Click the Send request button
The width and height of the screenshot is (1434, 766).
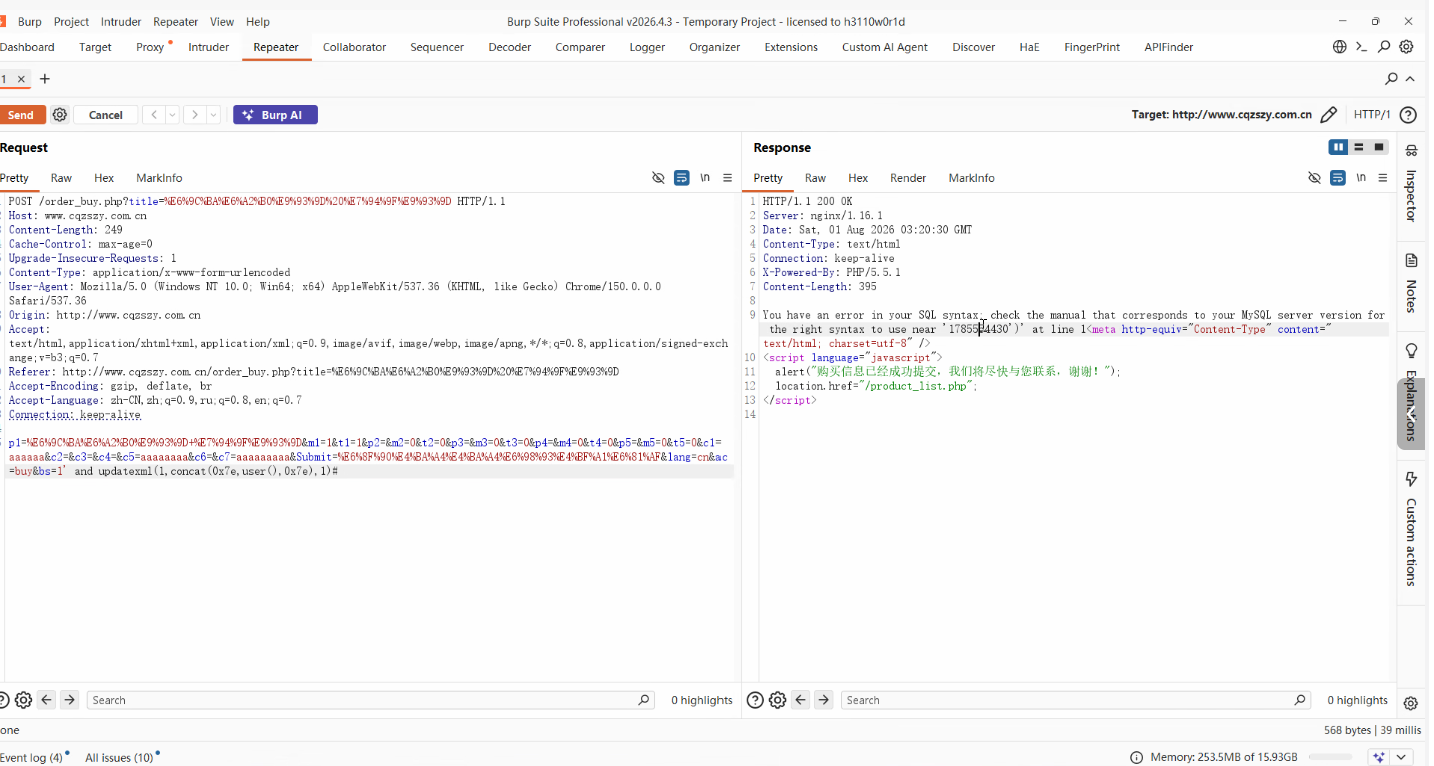coord(22,115)
